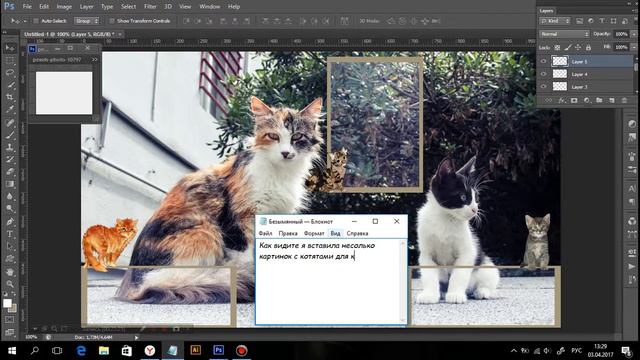This screenshot has height=360, width=640.
Task: Click the Add layer mask icon
Action: pyautogui.click(x=574, y=100)
